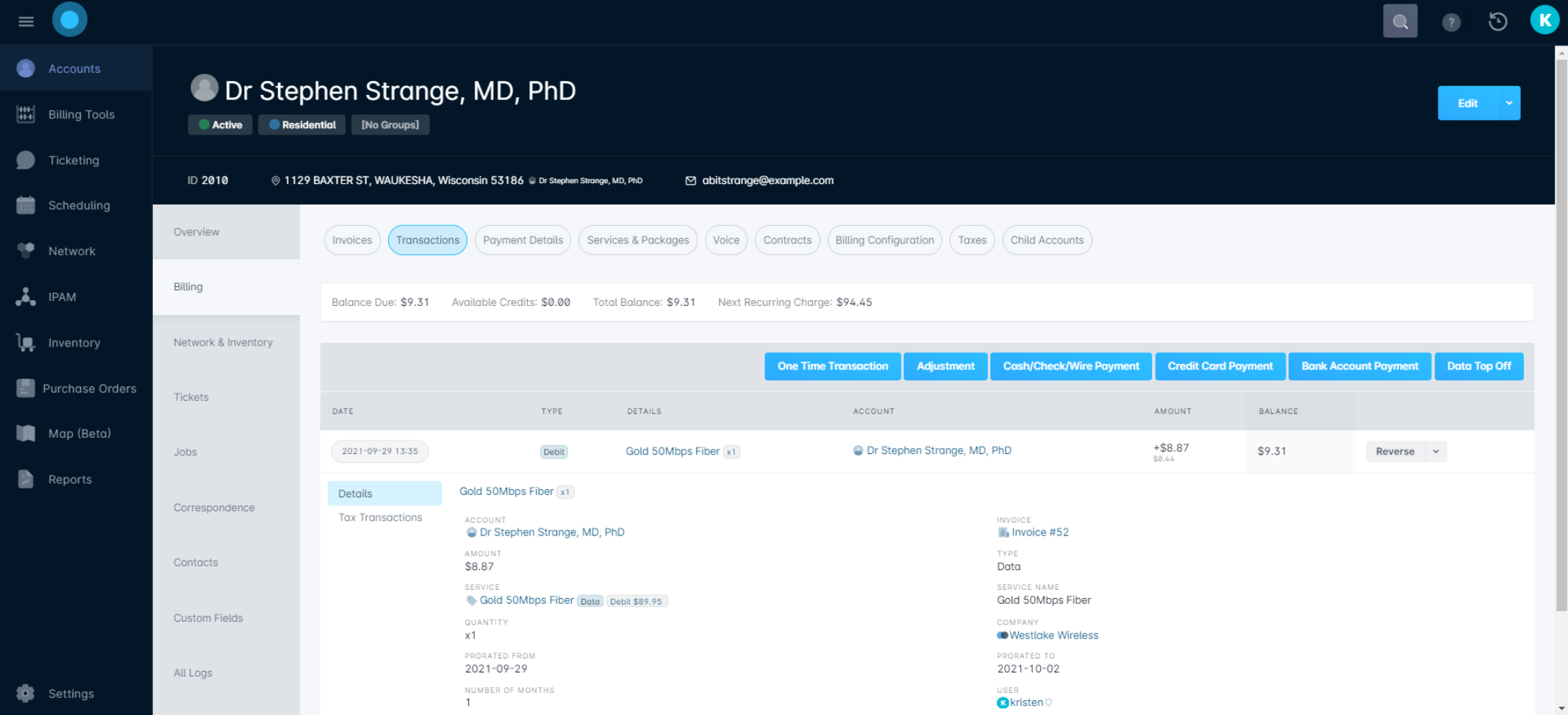This screenshot has height=715, width=1568.
Task: Open the All Logs section
Action: 226,673
